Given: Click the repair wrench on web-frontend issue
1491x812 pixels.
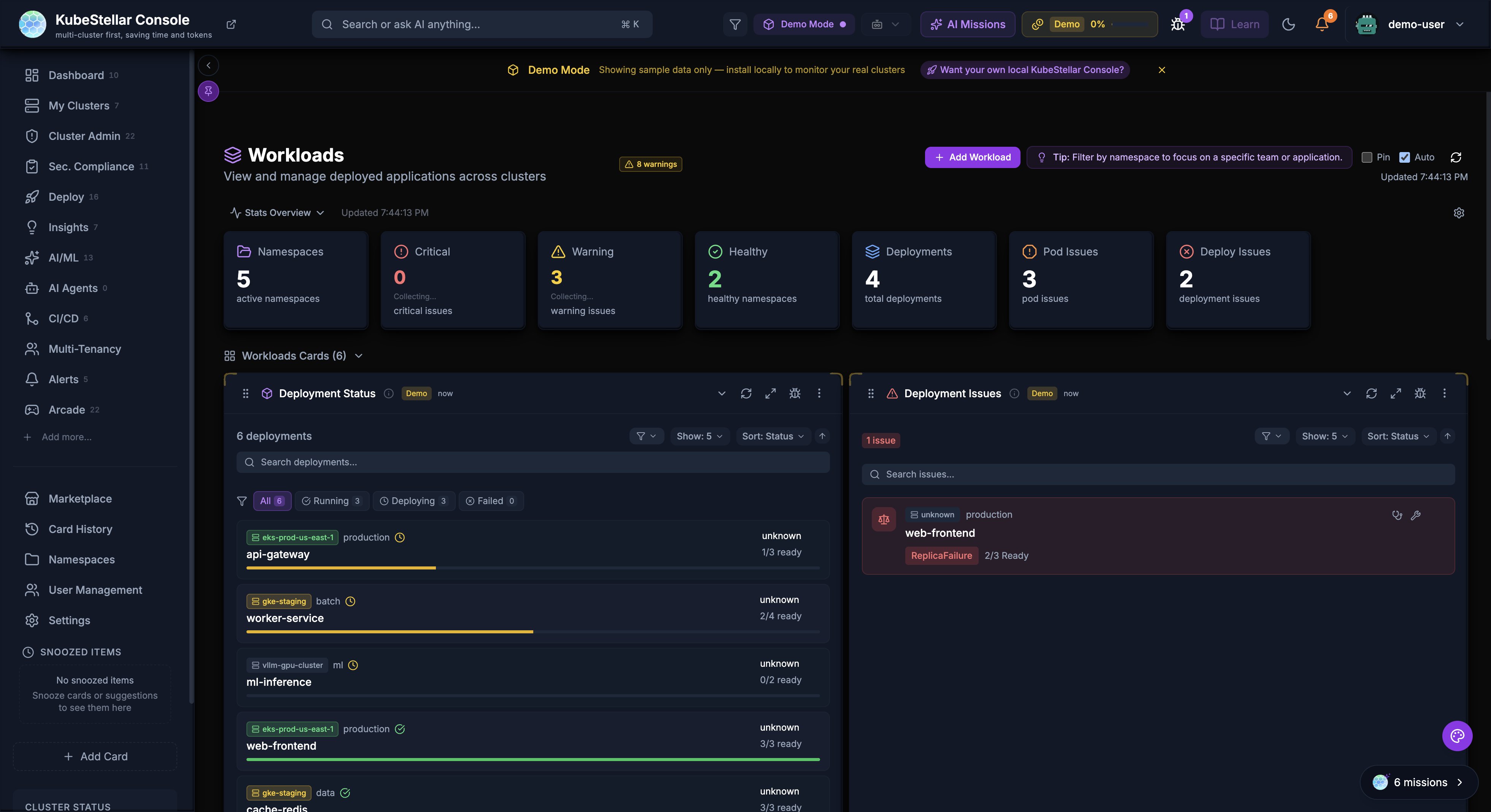Looking at the screenshot, I should [1416, 515].
